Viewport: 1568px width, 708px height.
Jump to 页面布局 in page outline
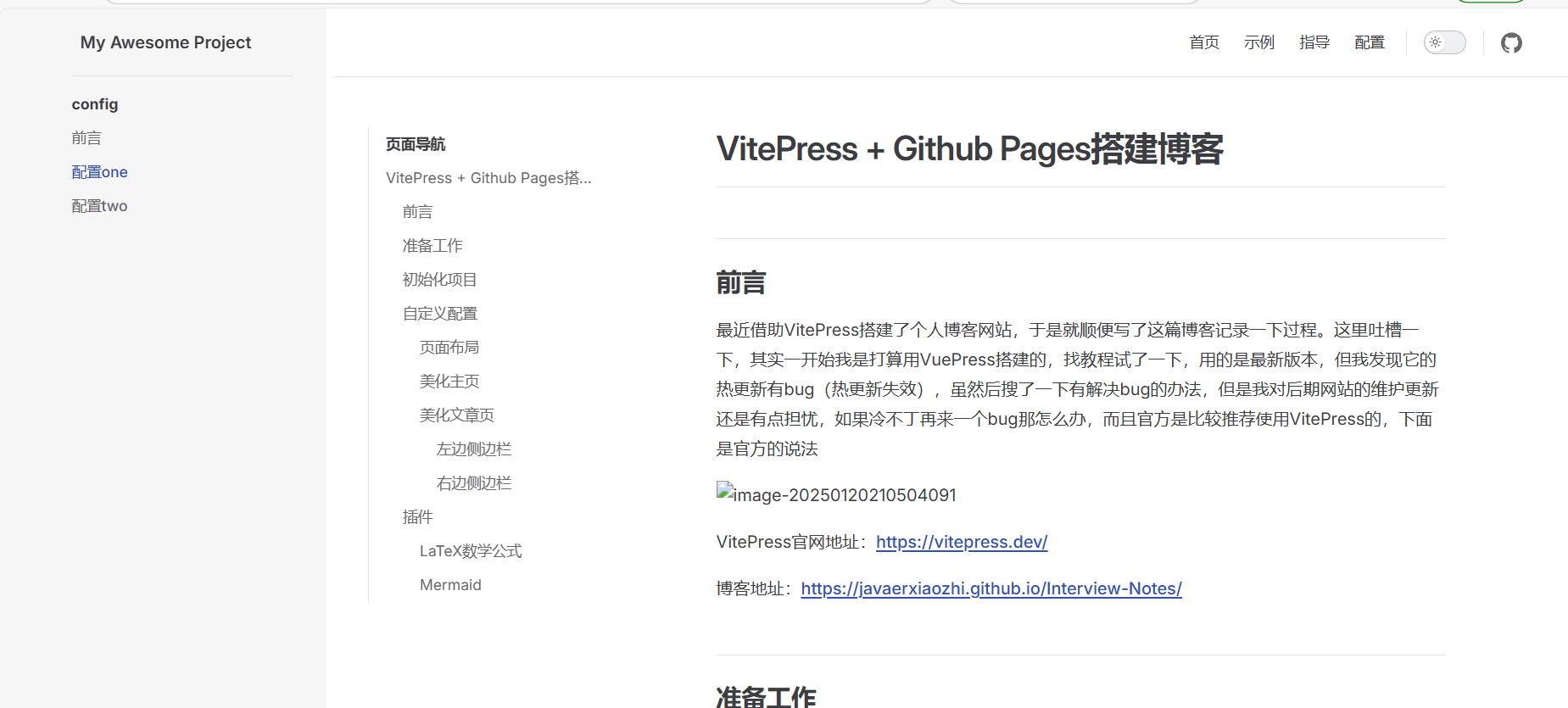pyautogui.click(x=449, y=348)
